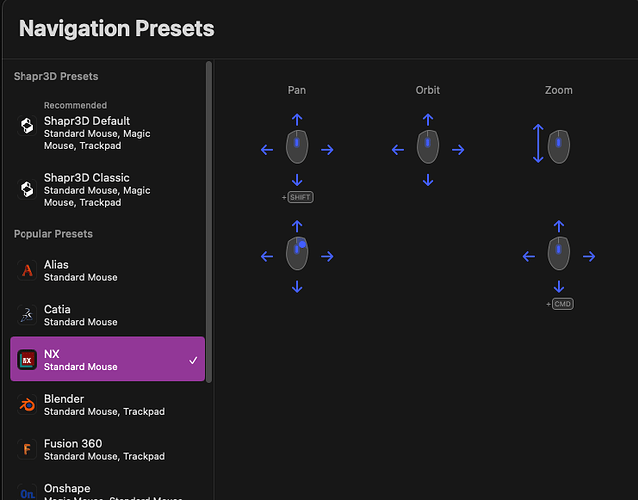Image resolution: width=638 pixels, height=500 pixels.
Task: Click the Shapr3D Classic preset icon
Action: 28,189
